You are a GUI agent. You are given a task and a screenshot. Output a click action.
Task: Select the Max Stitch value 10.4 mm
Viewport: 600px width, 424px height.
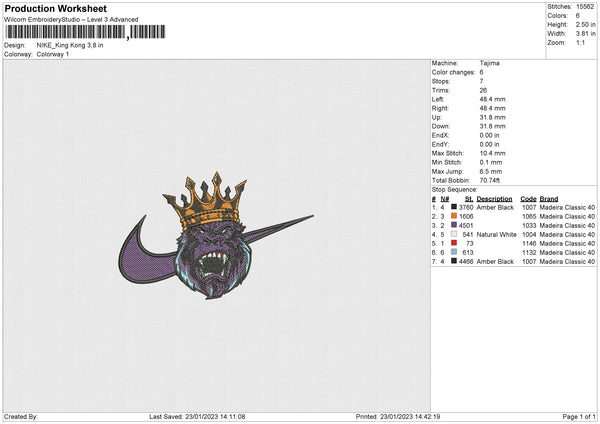[492, 153]
